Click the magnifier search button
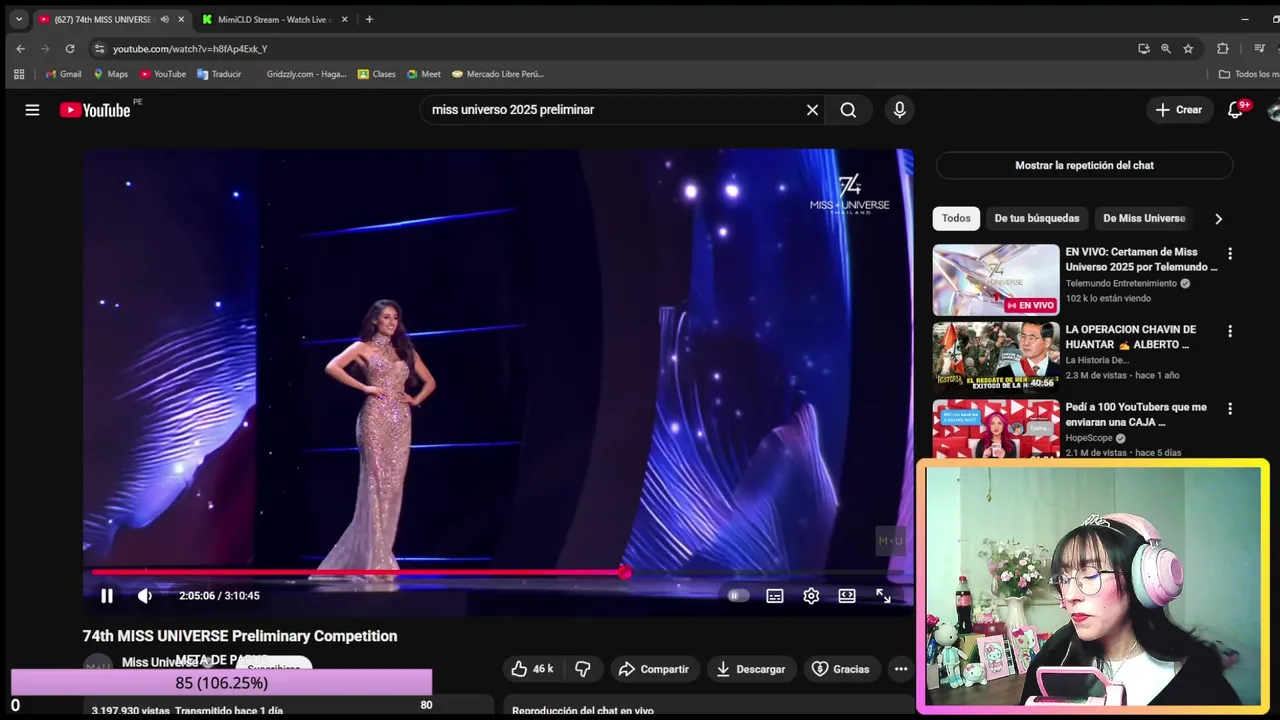1280x720 pixels. (x=848, y=110)
